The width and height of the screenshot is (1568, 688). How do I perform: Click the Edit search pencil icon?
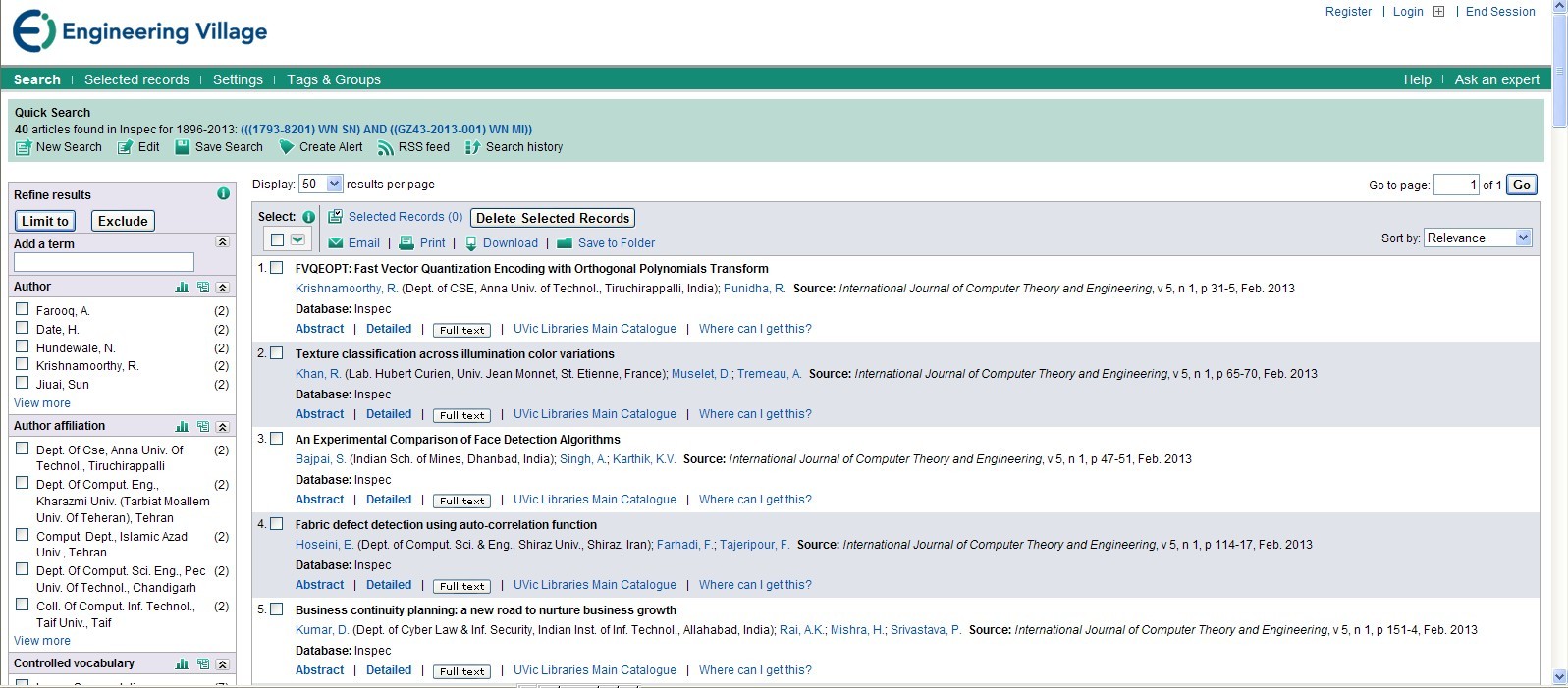tap(126, 147)
